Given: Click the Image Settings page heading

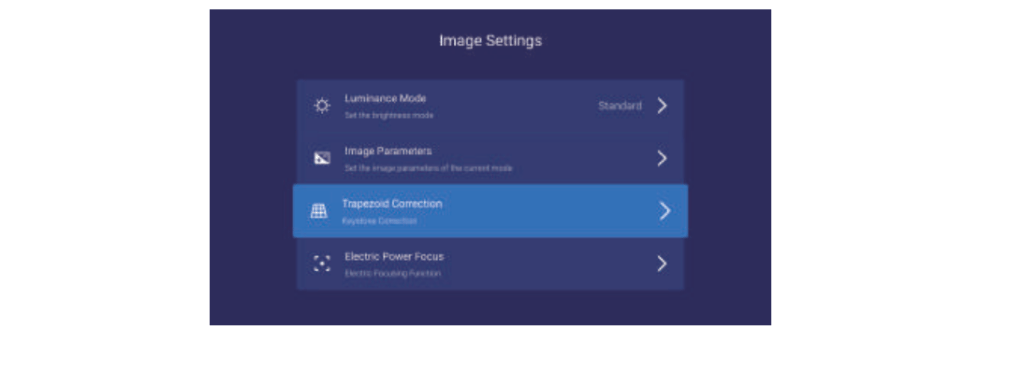Looking at the screenshot, I should [x=490, y=41].
